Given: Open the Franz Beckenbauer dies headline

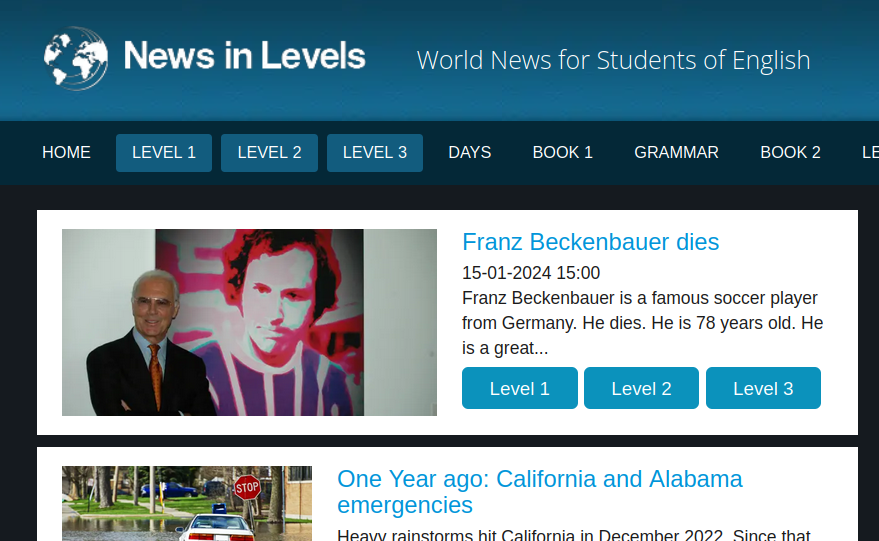Looking at the screenshot, I should coord(590,242).
